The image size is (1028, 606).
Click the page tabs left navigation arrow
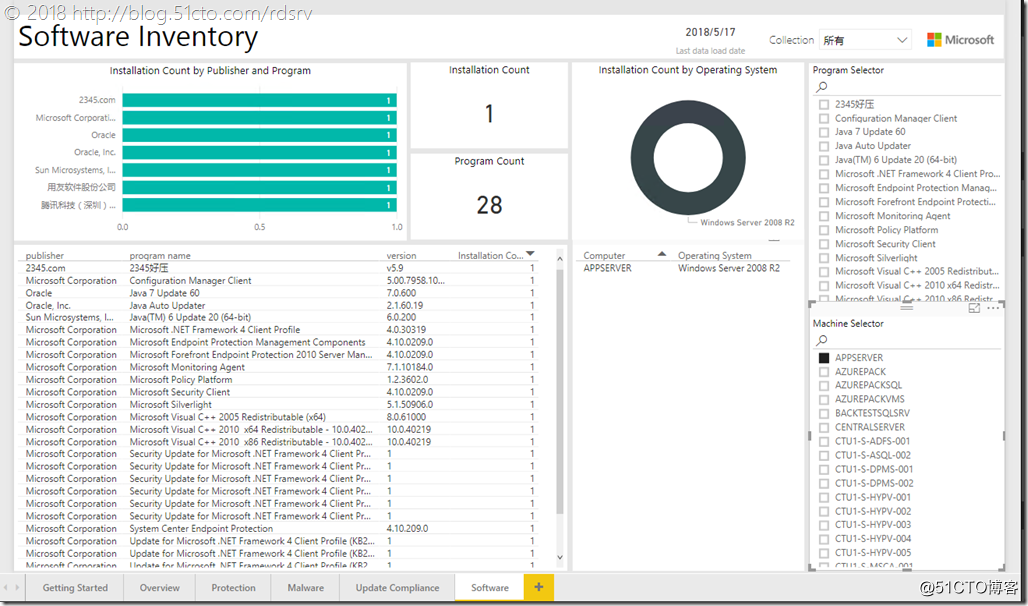click(x=6, y=588)
